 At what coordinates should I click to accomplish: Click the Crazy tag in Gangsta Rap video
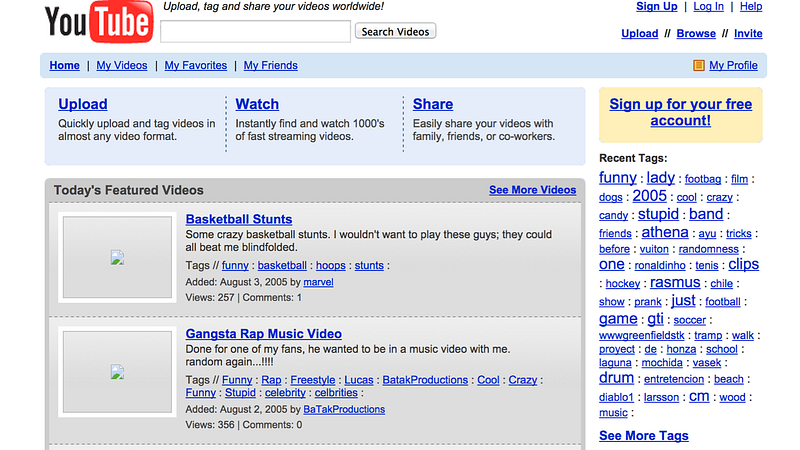[522, 380]
